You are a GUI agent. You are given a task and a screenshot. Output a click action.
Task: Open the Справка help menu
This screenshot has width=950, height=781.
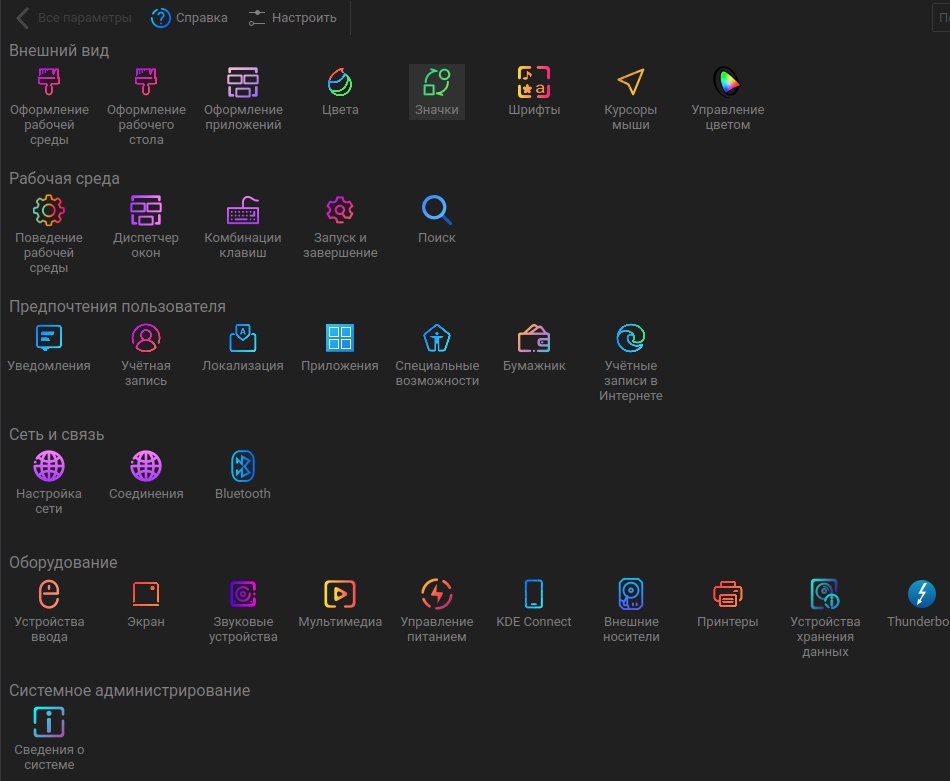point(190,18)
